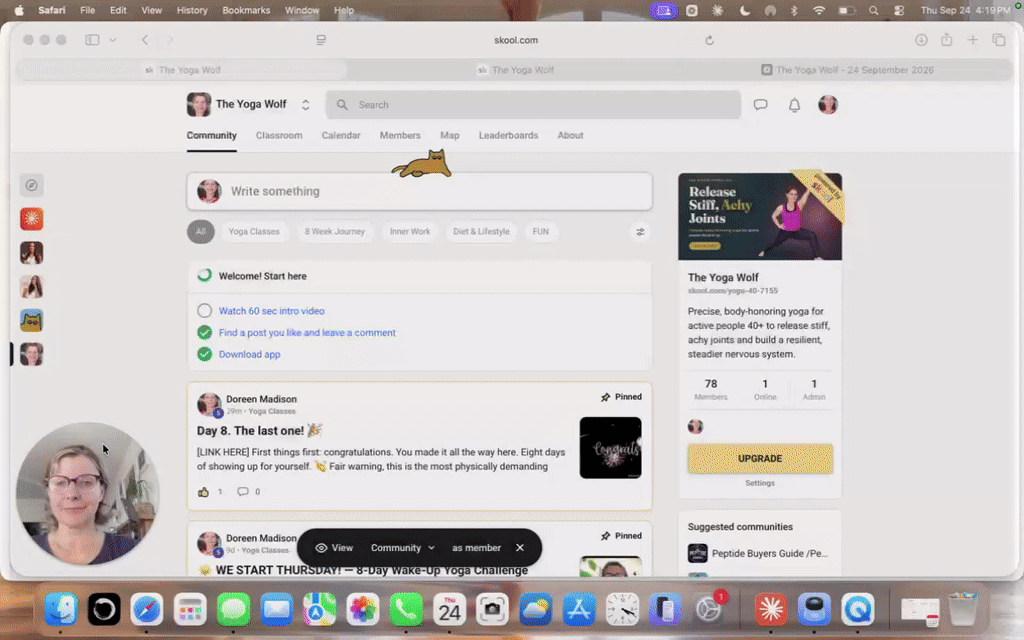Open Spotlight search in menu bar
Image resolution: width=1024 pixels, height=640 pixels.
tap(873, 10)
